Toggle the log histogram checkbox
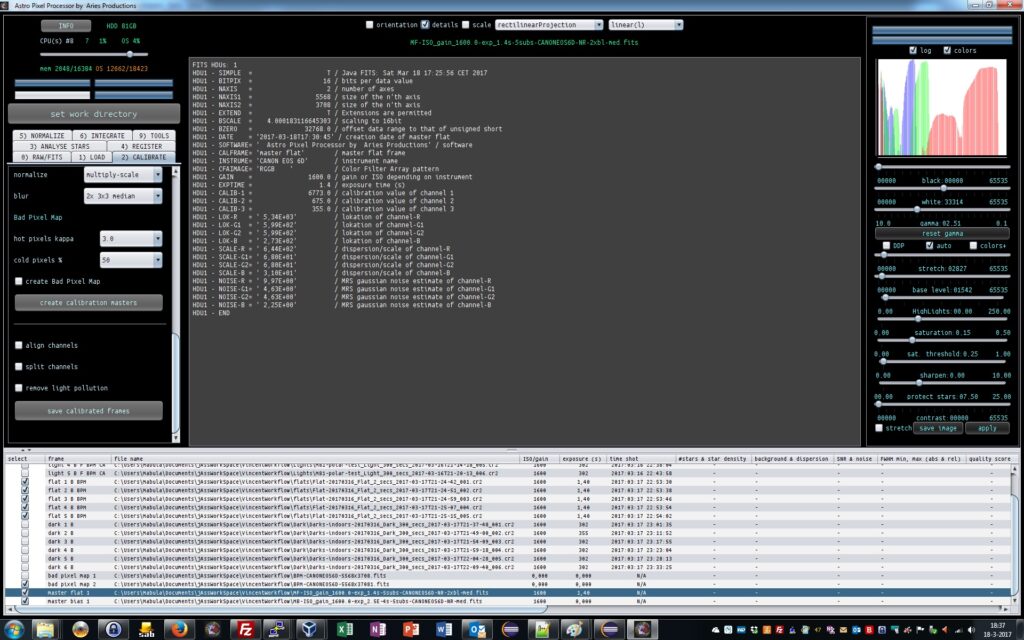The image size is (1024, 640). pyautogui.click(x=913, y=50)
